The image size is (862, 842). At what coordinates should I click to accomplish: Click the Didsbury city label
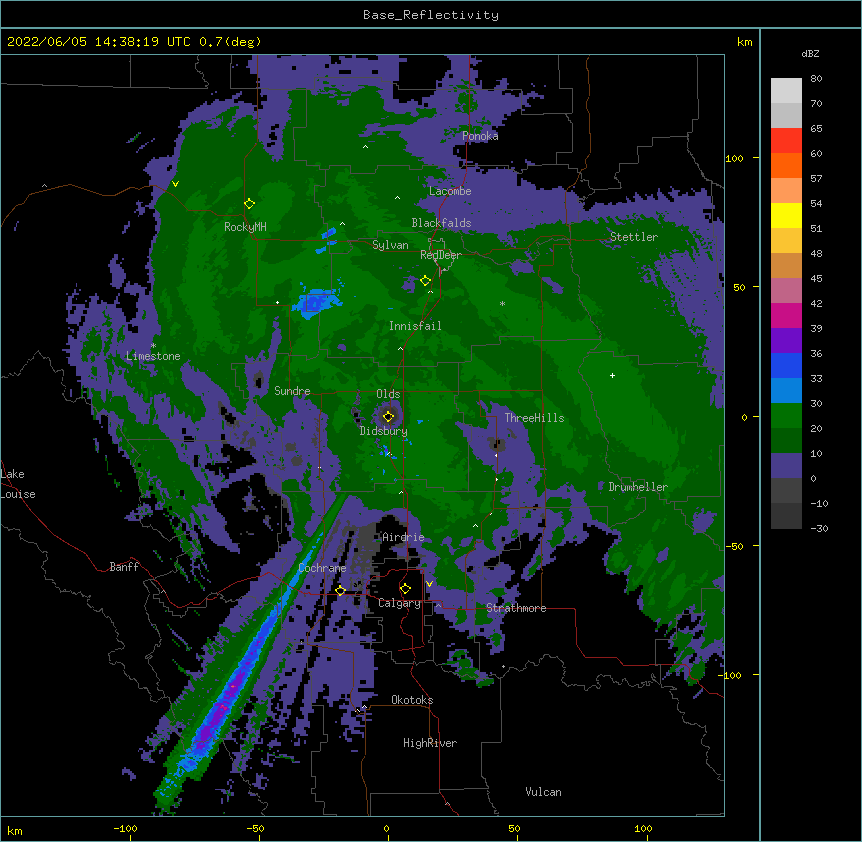click(x=384, y=431)
